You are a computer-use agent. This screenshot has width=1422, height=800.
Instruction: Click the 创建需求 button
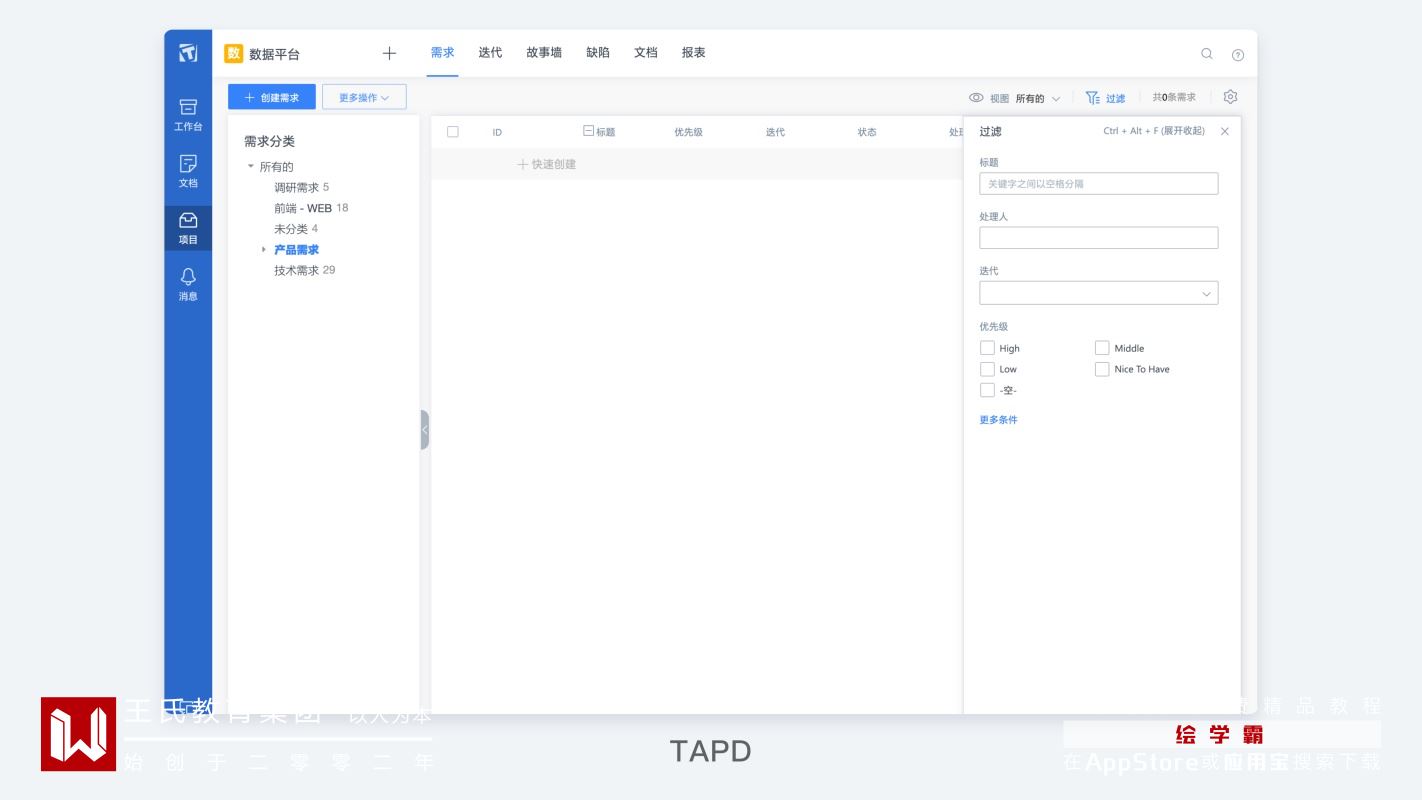click(272, 97)
